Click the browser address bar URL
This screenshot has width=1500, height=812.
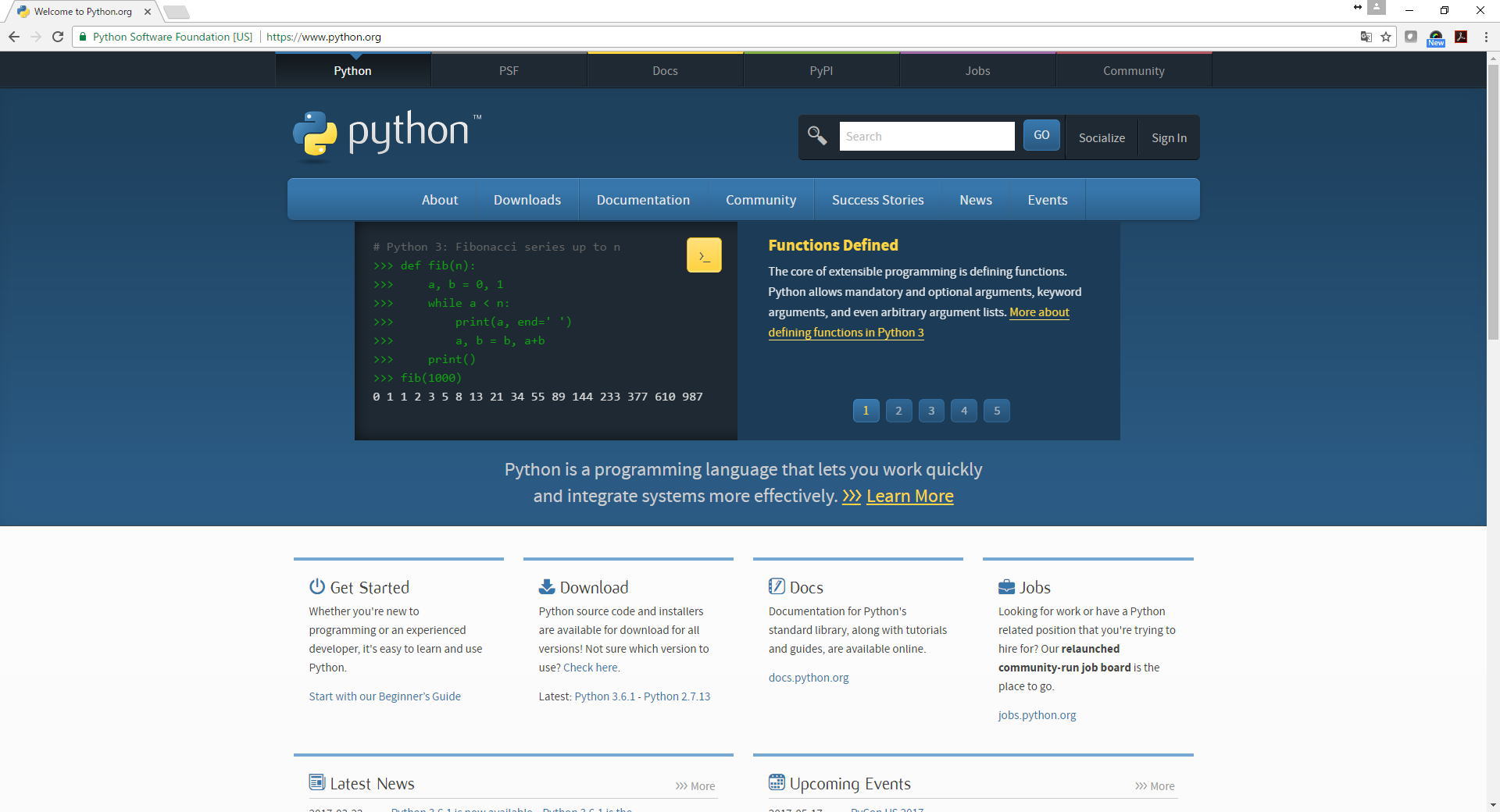pos(323,37)
